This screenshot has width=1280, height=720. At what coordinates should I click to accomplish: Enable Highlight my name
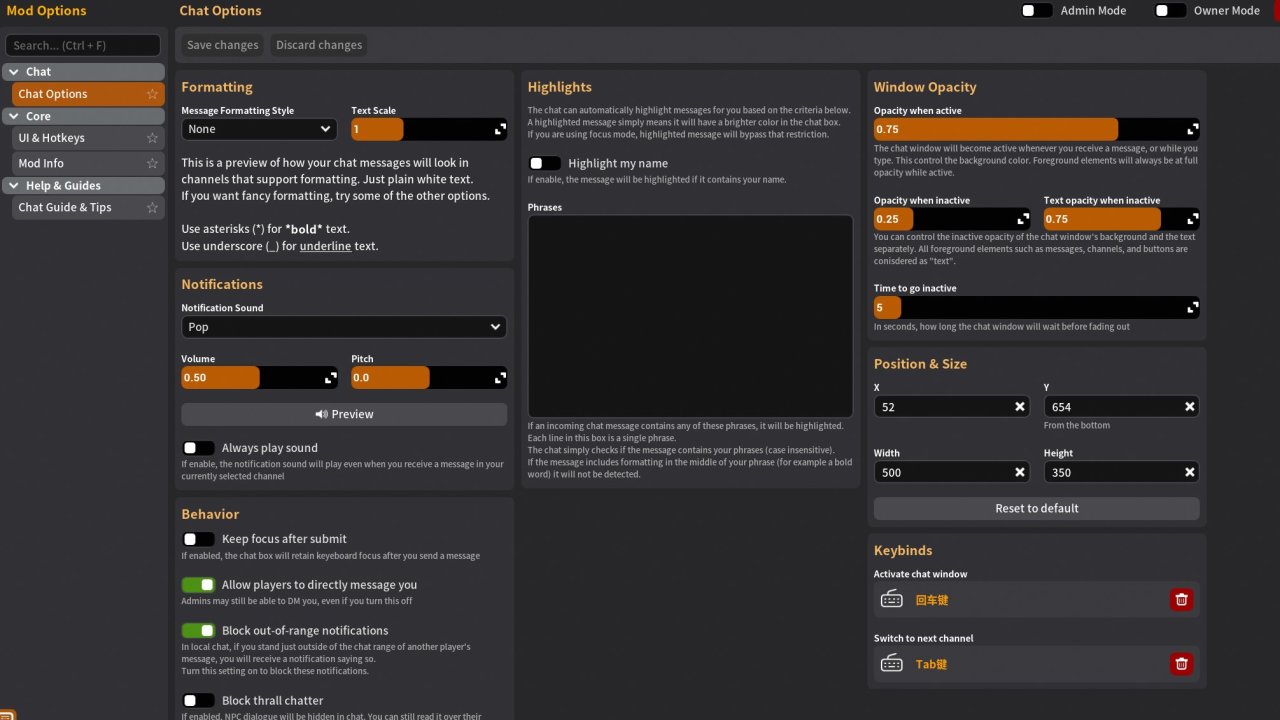[x=544, y=163]
